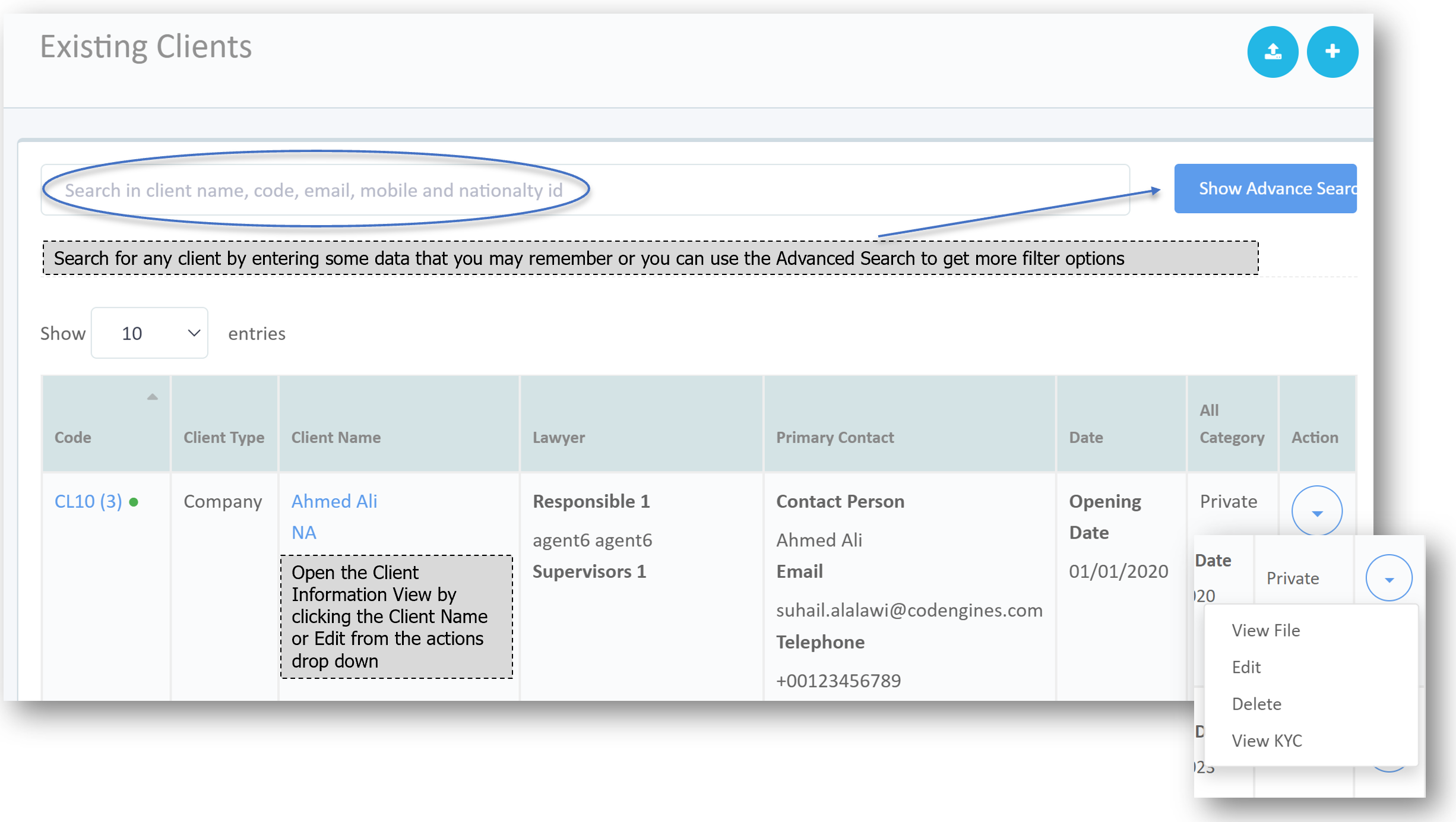Select View File from the action menu
Screen dimensions: 1456x822
(1265, 630)
